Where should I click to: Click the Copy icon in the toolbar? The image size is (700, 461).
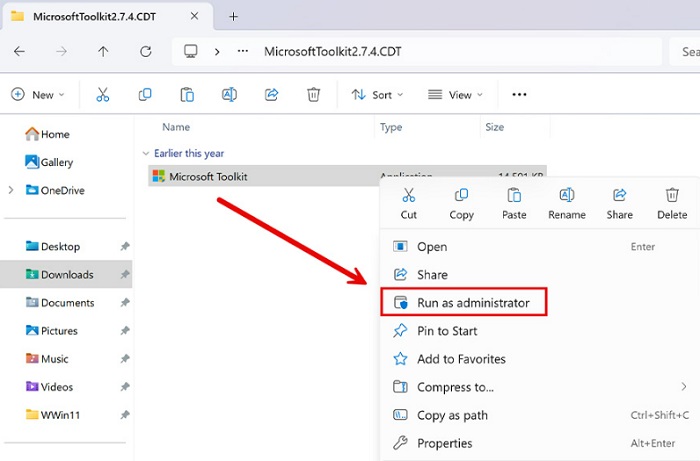point(145,95)
